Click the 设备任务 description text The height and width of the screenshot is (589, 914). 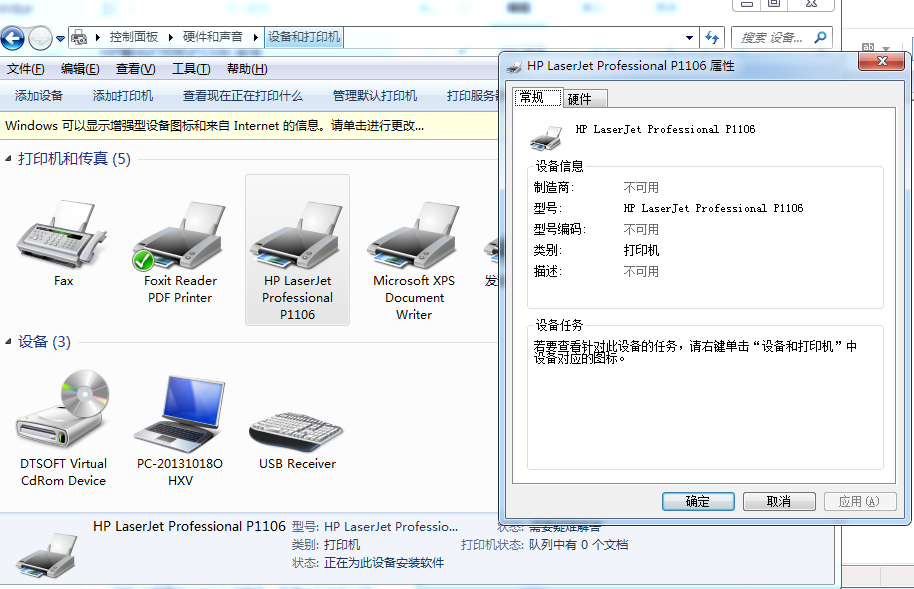point(695,352)
